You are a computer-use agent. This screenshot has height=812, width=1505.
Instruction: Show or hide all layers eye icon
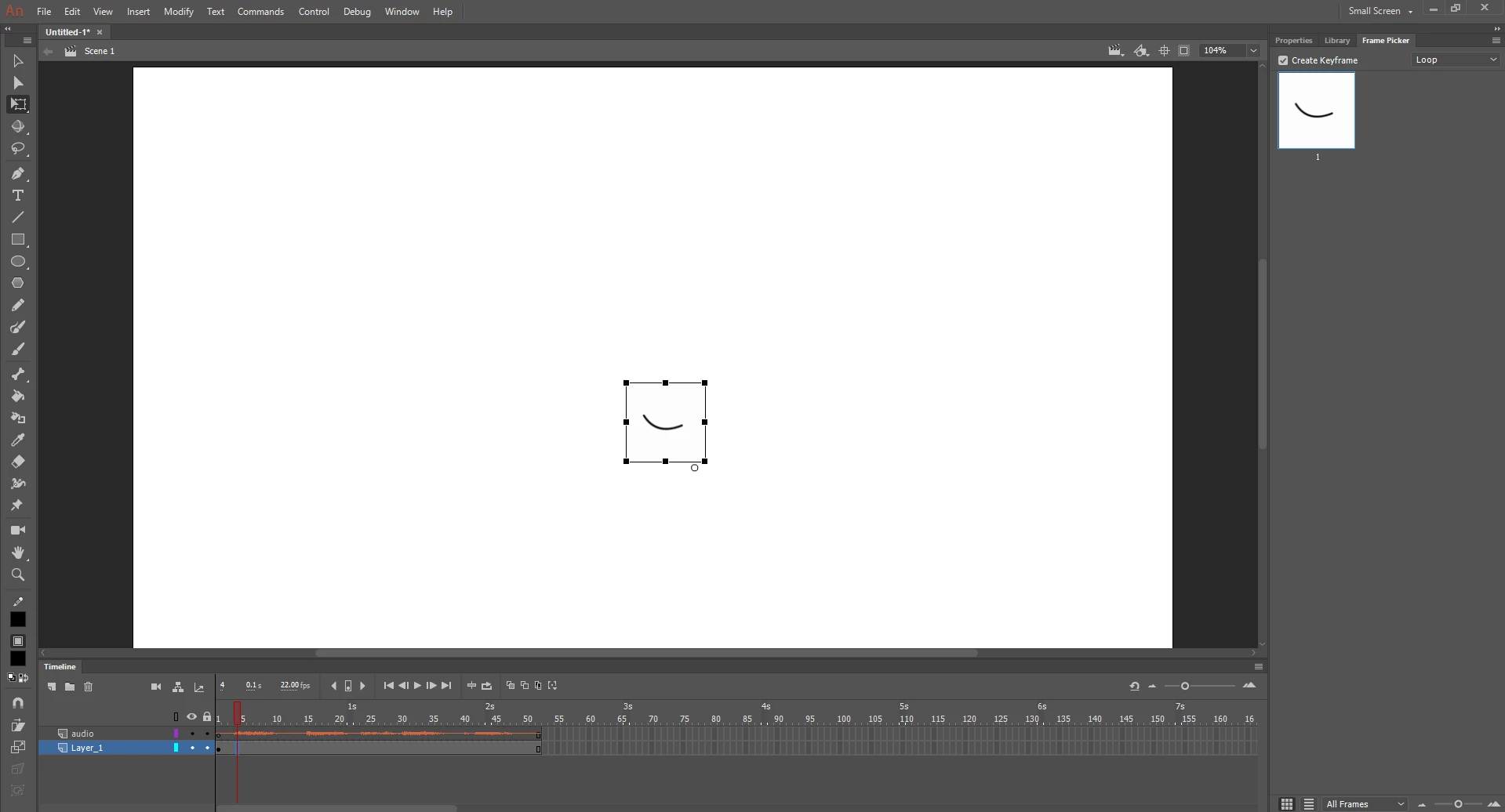click(x=191, y=716)
